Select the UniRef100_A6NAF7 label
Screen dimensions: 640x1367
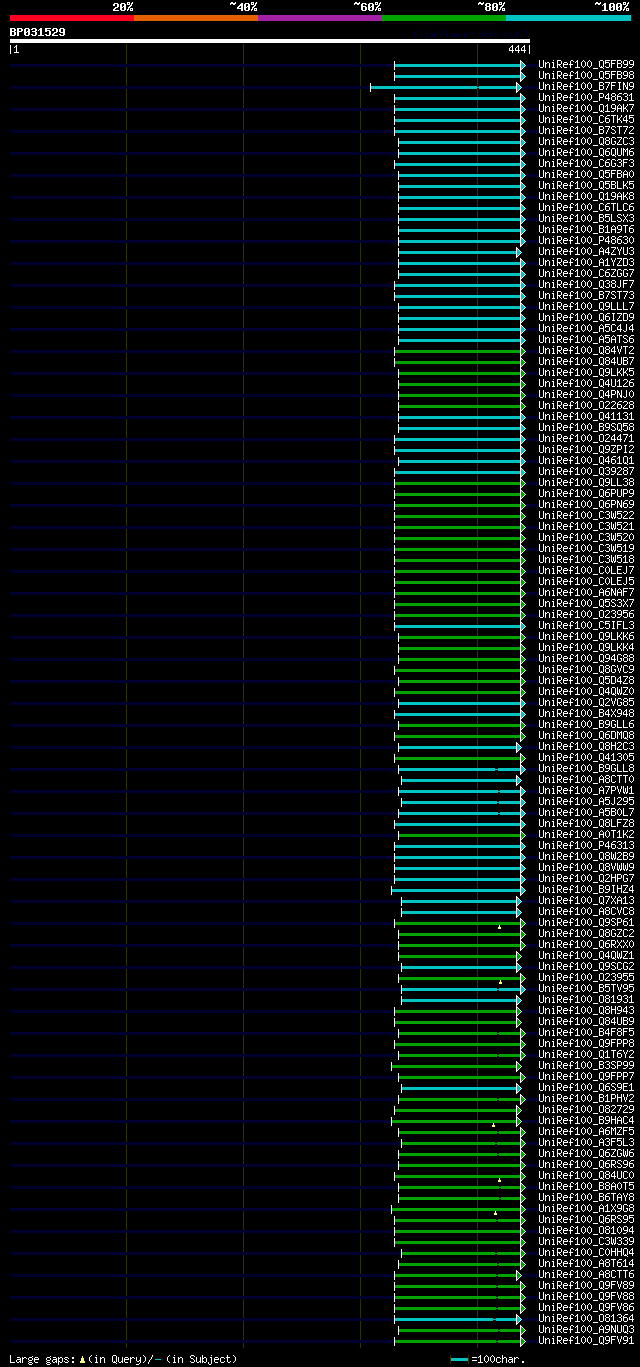(x=586, y=592)
